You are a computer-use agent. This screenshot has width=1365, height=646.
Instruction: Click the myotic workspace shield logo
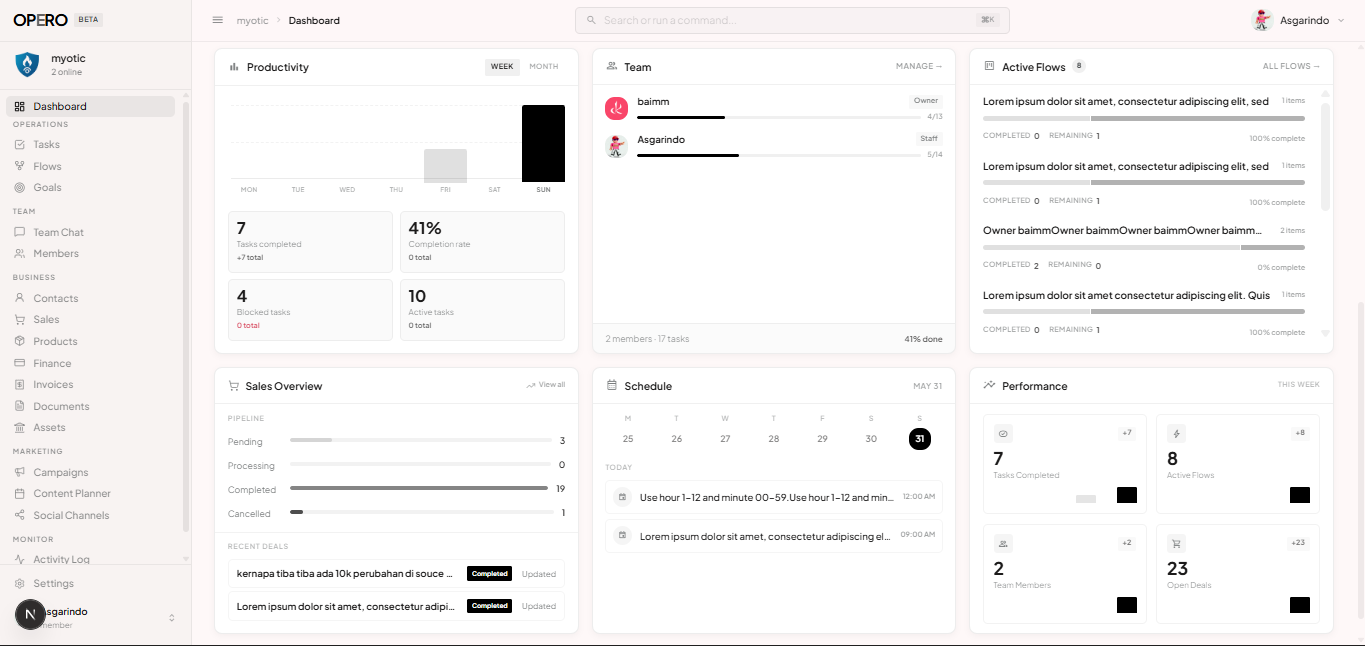click(27, 65)
